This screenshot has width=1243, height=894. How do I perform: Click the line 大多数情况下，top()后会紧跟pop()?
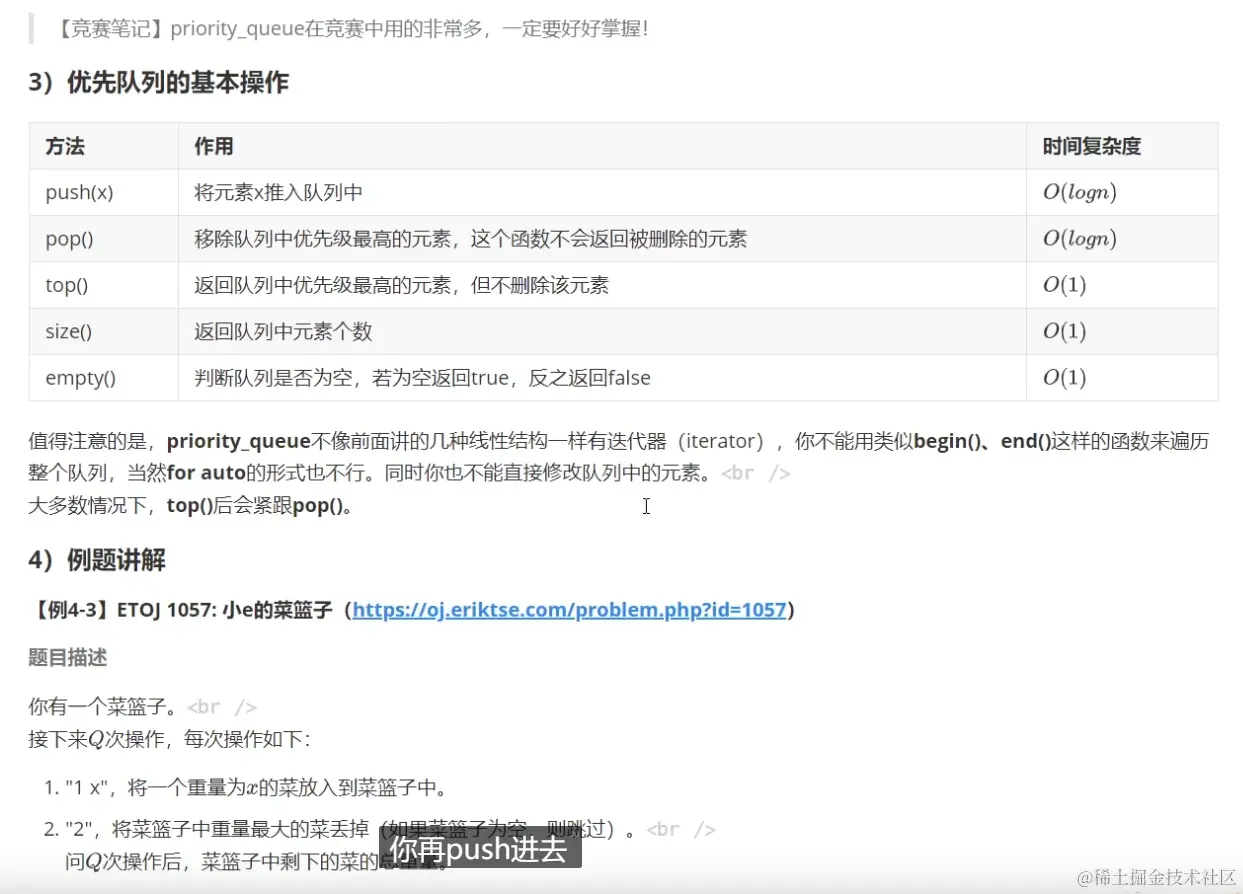pyautogui.click(x=191, y=505)
